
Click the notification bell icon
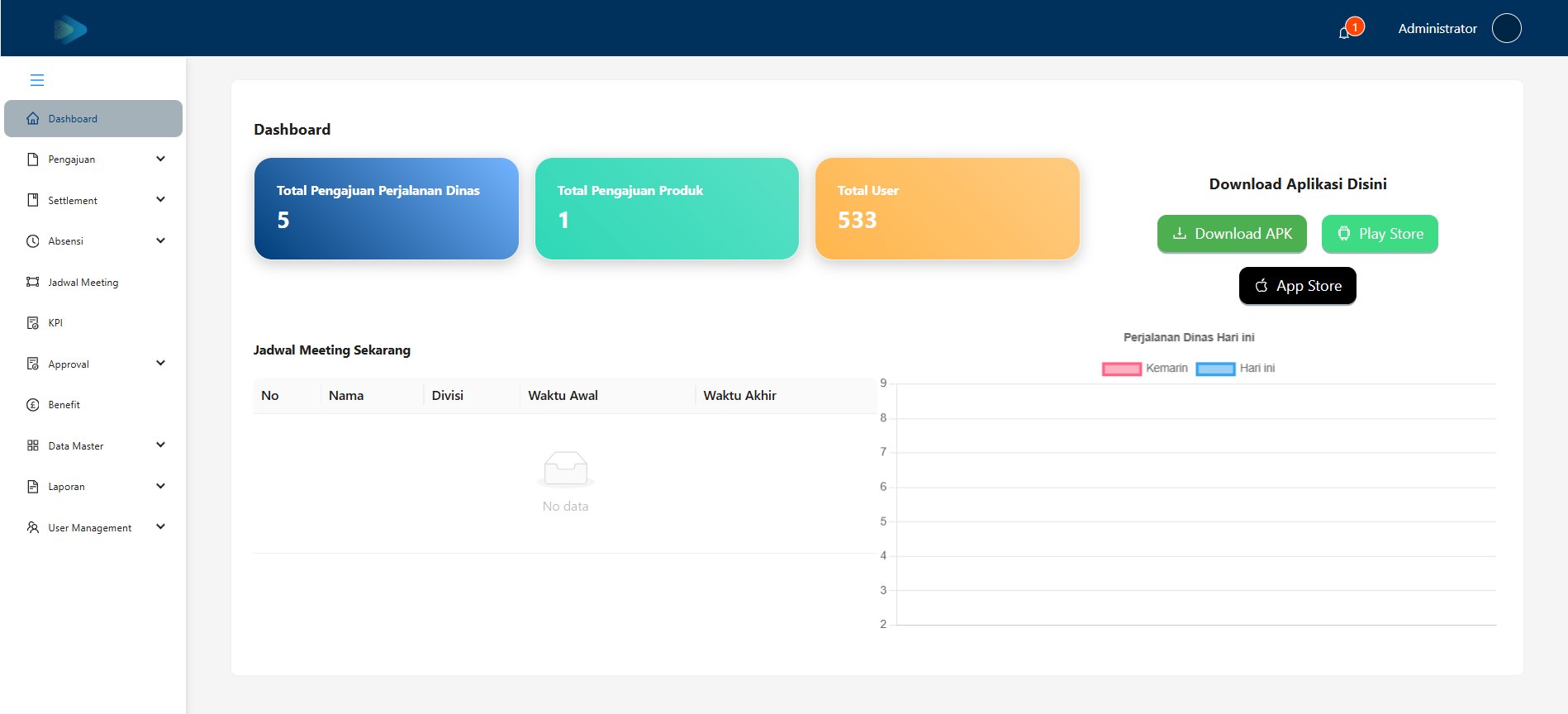[1344, 32]
